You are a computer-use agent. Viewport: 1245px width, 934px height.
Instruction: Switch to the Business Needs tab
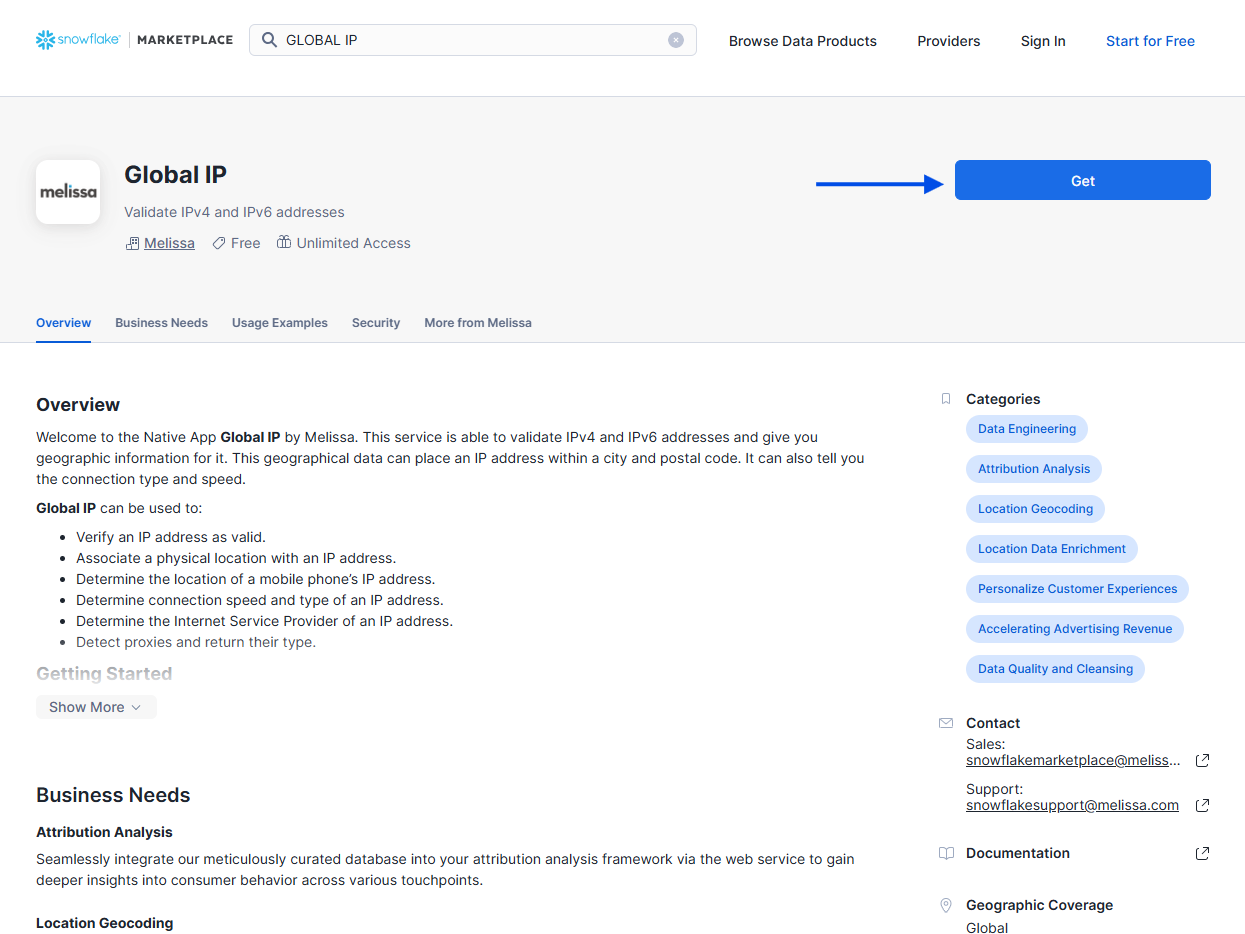coord(161,323)
